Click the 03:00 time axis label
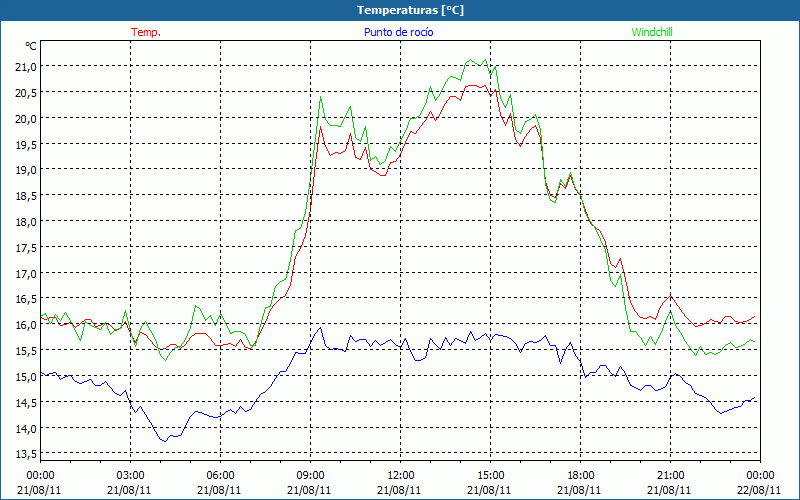Viewport: 800px width, 500px height. [130, 475]
